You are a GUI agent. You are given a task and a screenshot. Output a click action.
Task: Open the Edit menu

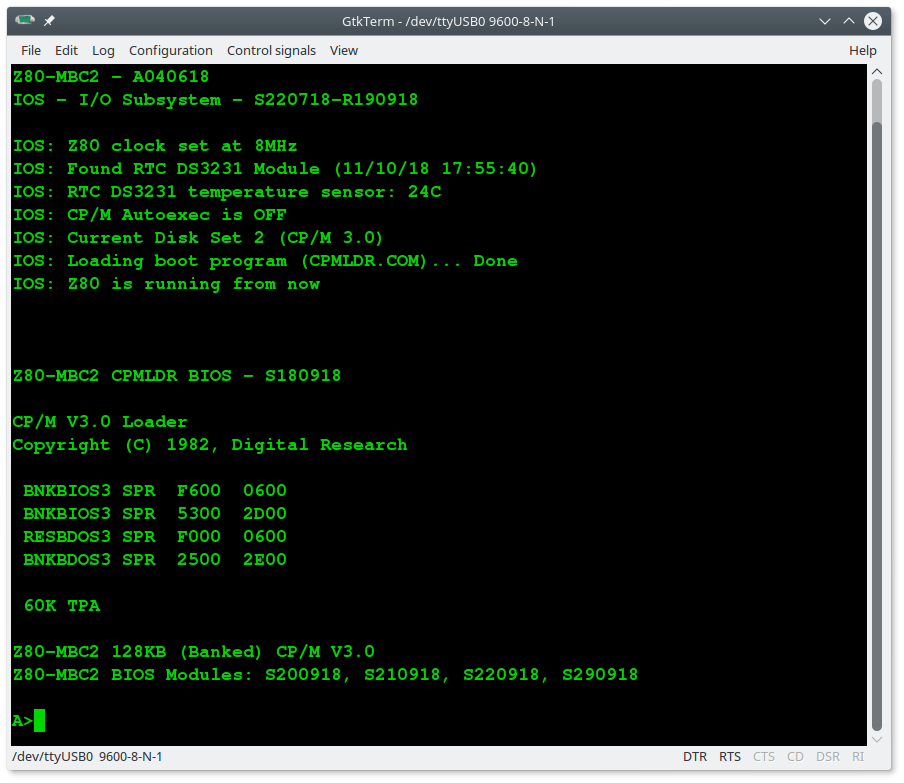[66, 51]
